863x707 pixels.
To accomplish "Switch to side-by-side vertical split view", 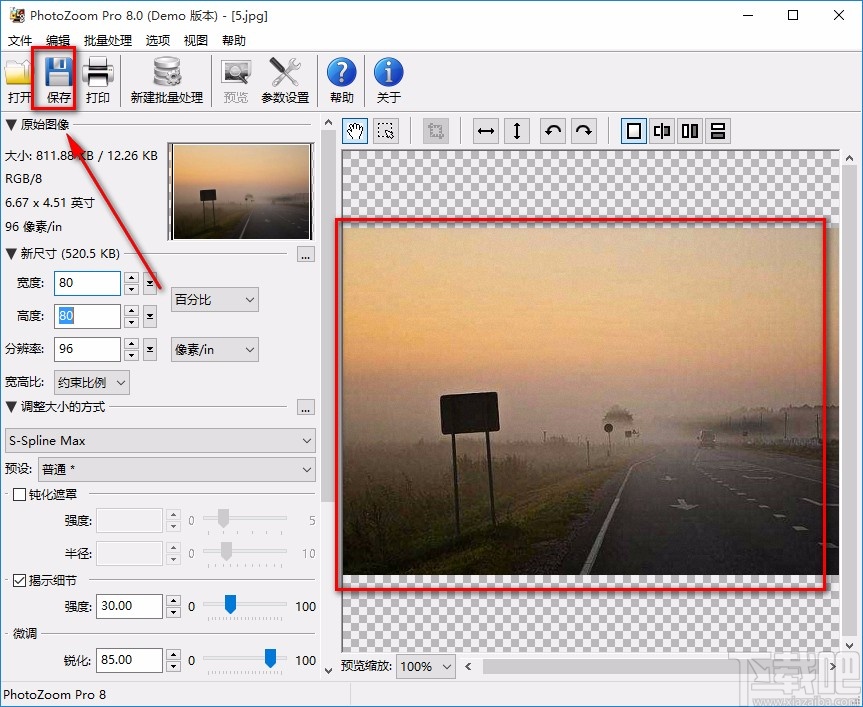I will click(x=690, y=131).
